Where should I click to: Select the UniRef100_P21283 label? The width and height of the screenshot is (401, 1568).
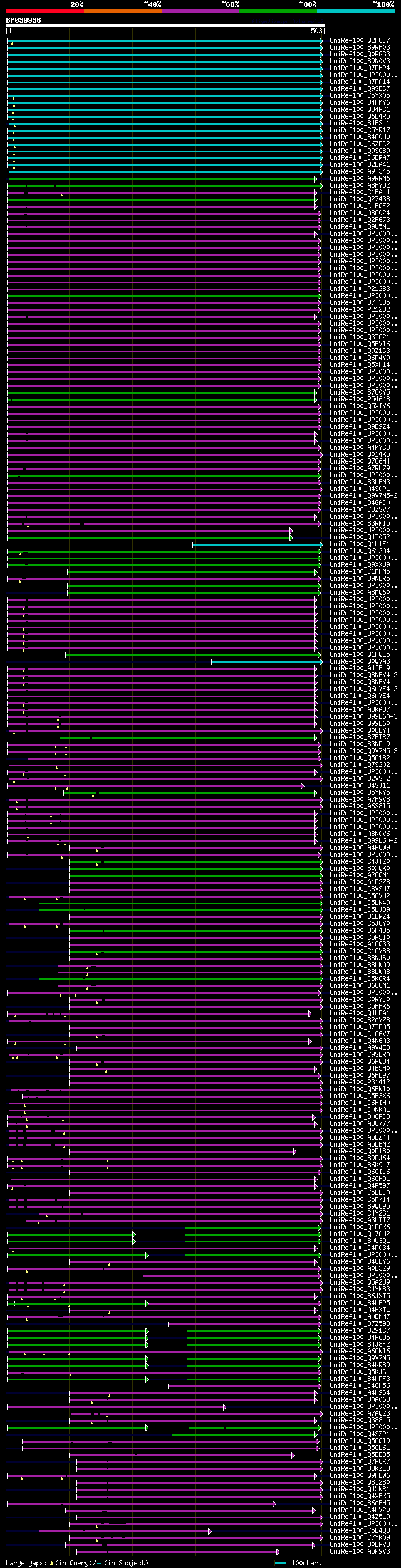click(x=360, y=289)
